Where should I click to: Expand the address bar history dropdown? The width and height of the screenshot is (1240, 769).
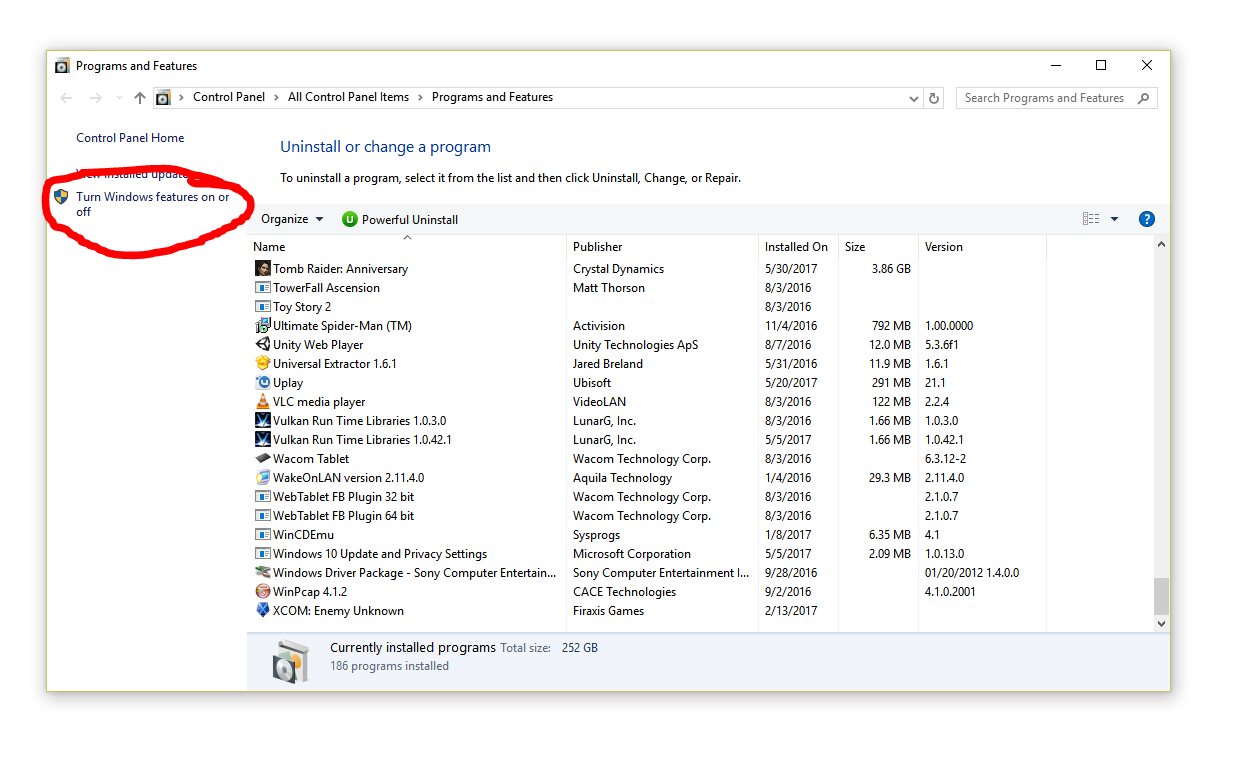pos(914,98)
